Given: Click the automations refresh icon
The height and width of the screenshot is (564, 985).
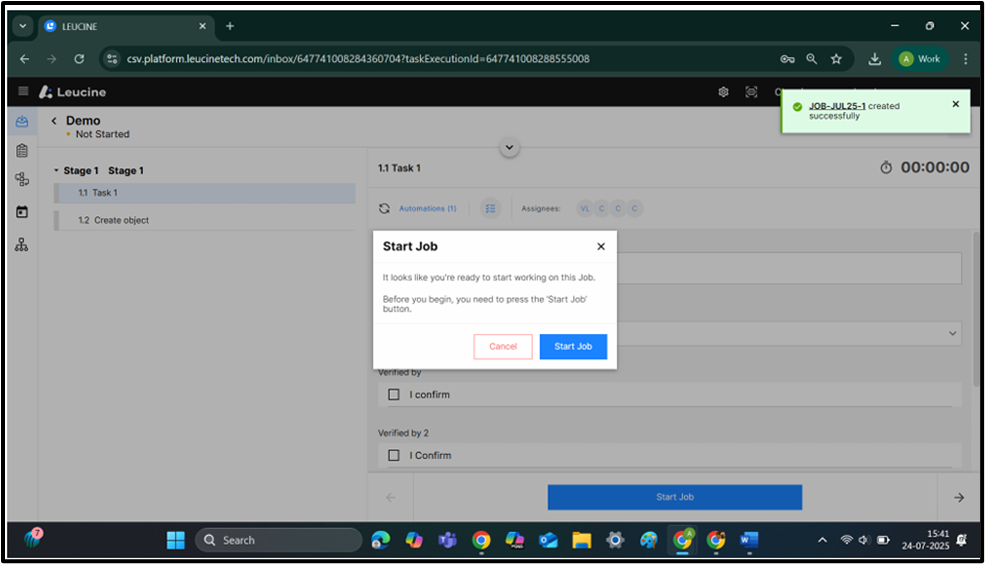Looking at the screenshot, I should pyautogui.click(x=384, y=209).
